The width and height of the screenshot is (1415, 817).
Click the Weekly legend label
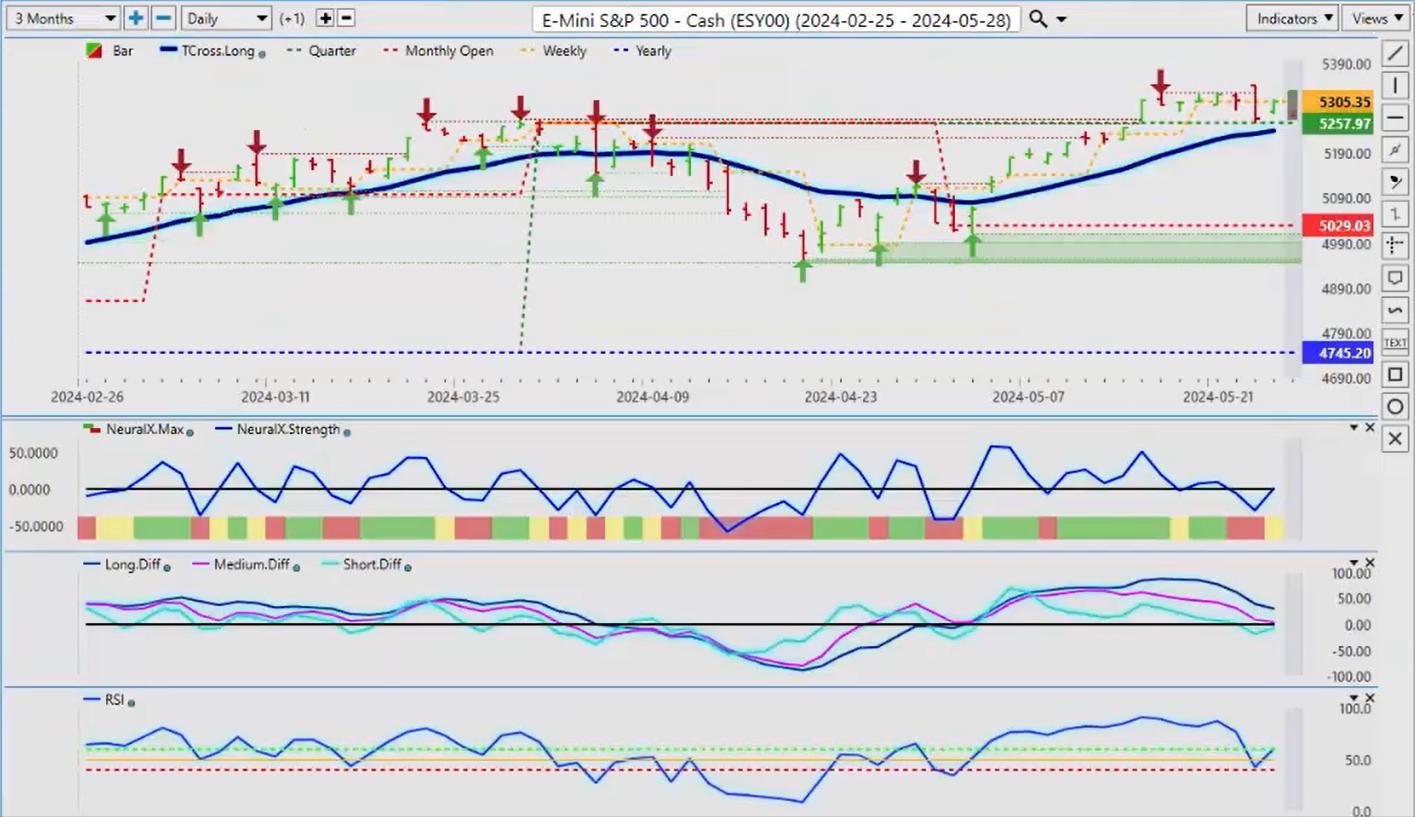coord(566,51)
